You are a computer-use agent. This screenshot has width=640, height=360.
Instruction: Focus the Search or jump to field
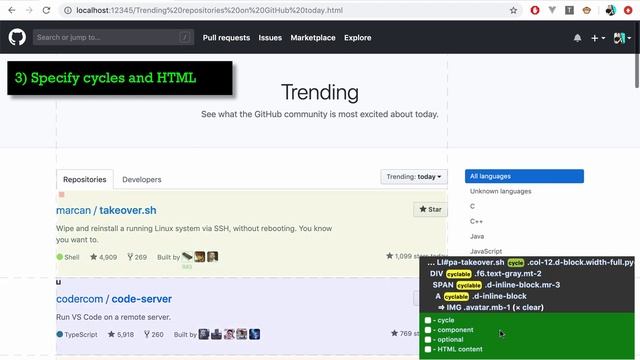point(113,37)
